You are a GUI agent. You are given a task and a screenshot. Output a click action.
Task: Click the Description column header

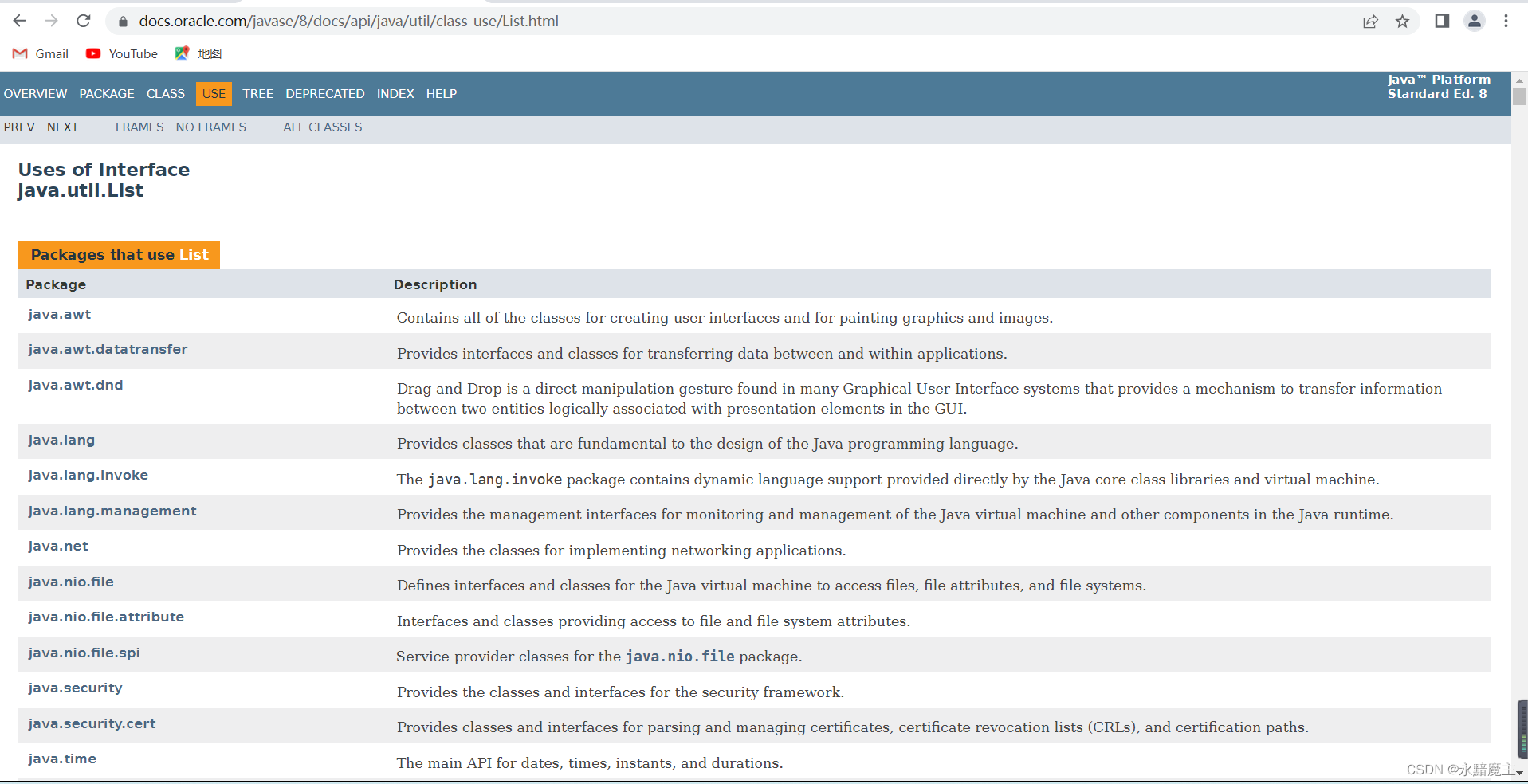pos(435,284)
